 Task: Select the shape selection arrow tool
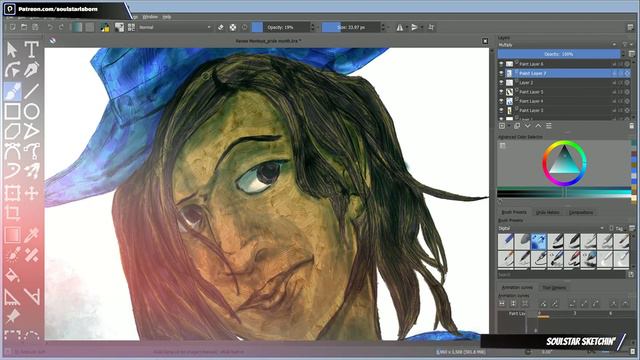point(12,49)
